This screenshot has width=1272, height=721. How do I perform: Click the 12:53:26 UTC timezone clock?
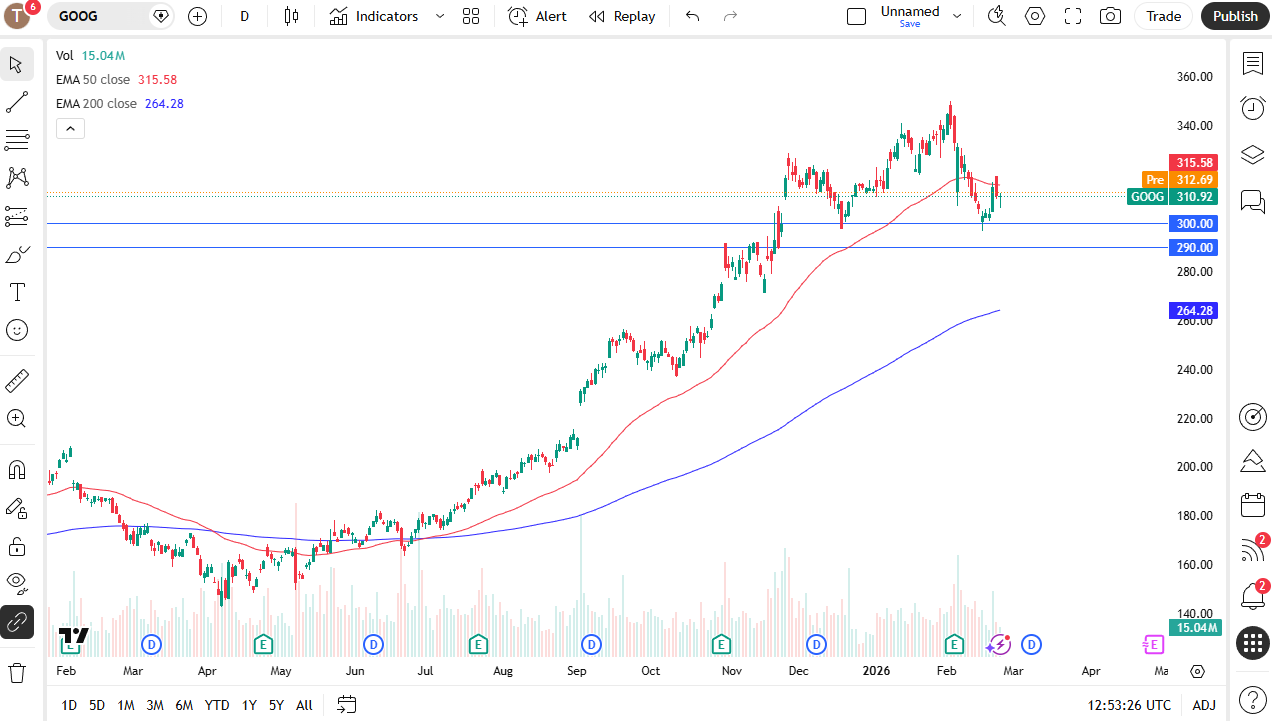click(x=1129, y=705)
